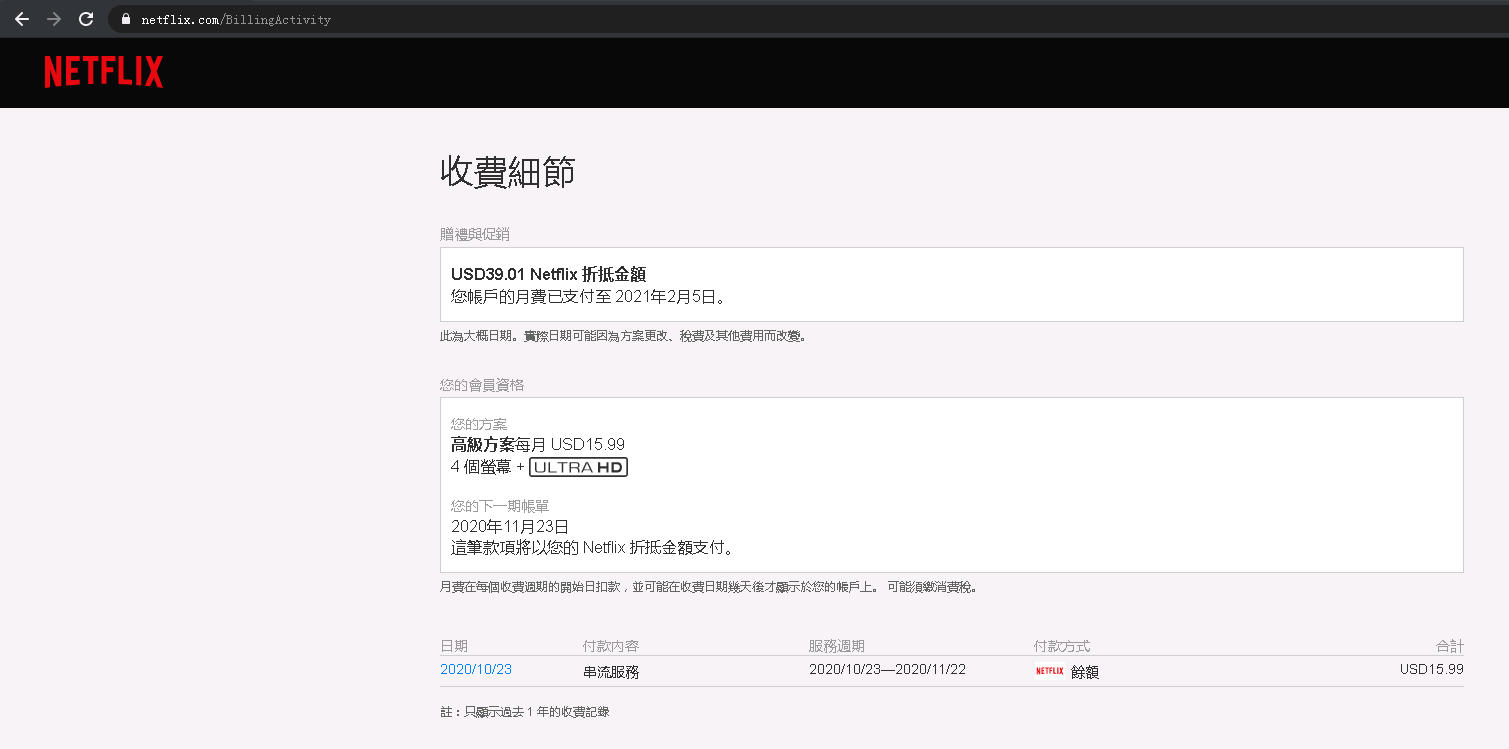Click the 這筆款項將以您的 Netflix 折抵金額支付 line
Image resolution: width=1509 pixels, height=749 pixels.
tap(593, 547)
